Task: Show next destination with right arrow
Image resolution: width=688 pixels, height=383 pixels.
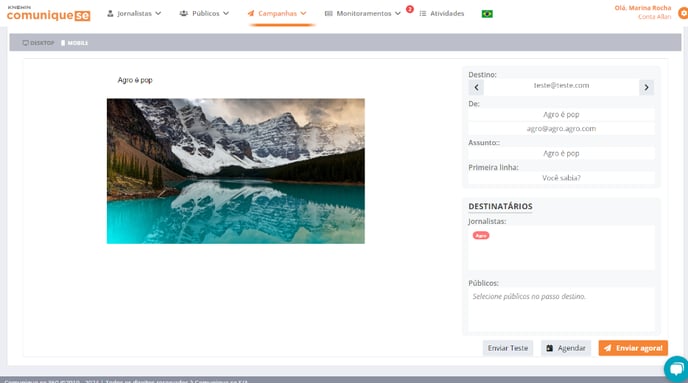Action: 646,87
